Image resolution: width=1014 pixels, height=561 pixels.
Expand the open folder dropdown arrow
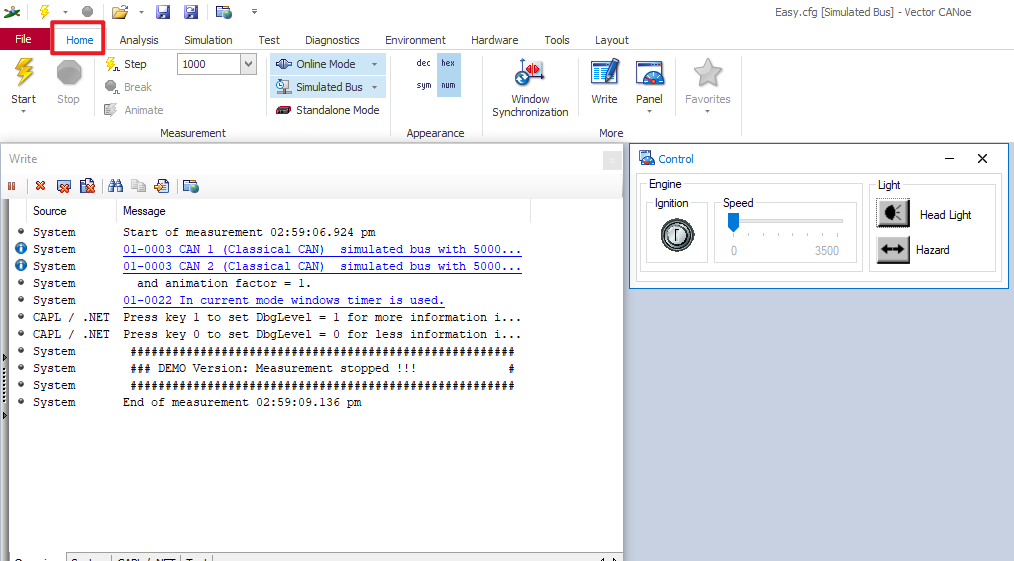141,12
